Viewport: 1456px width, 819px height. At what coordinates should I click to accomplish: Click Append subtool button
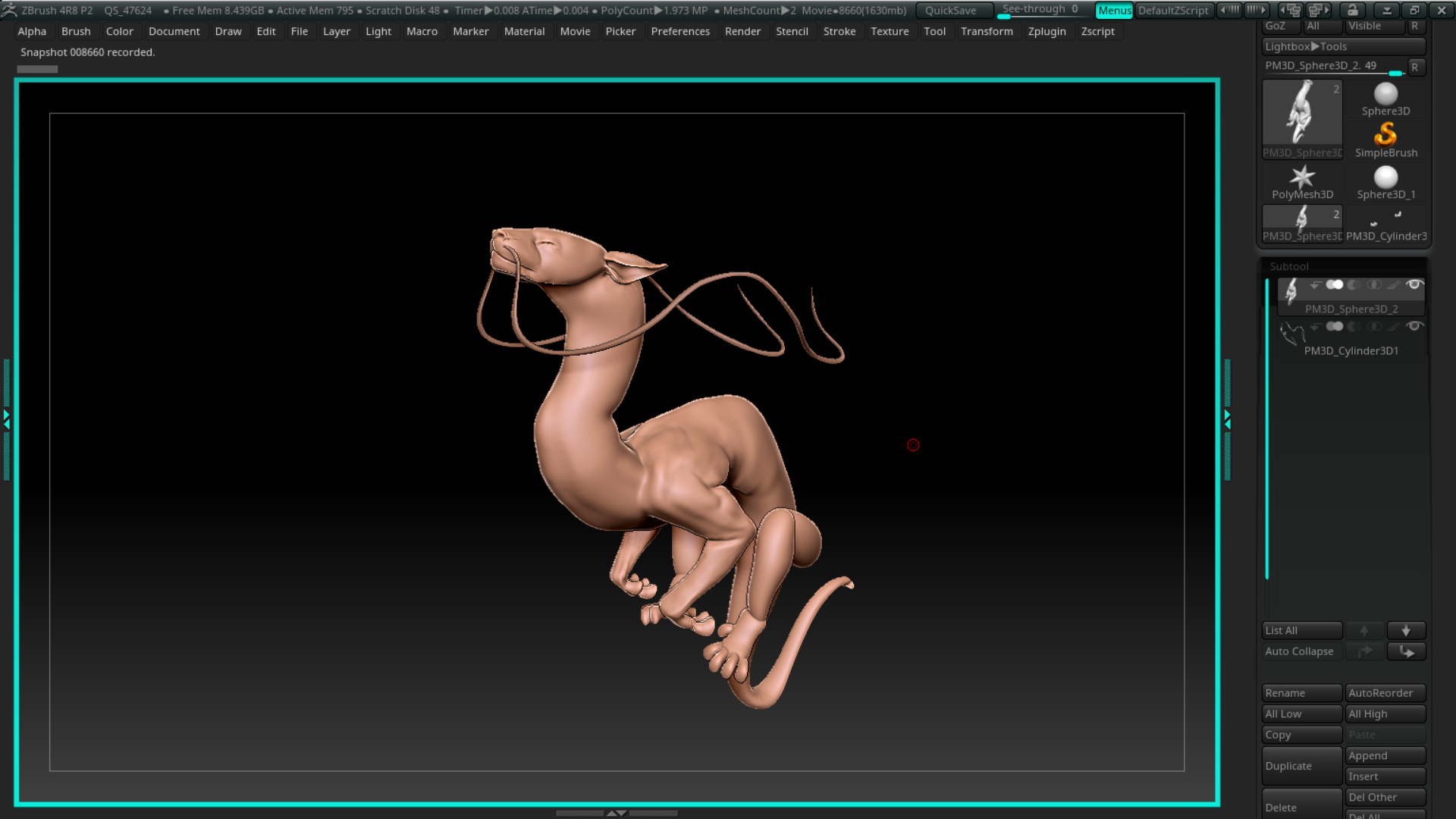point(1385,756)
